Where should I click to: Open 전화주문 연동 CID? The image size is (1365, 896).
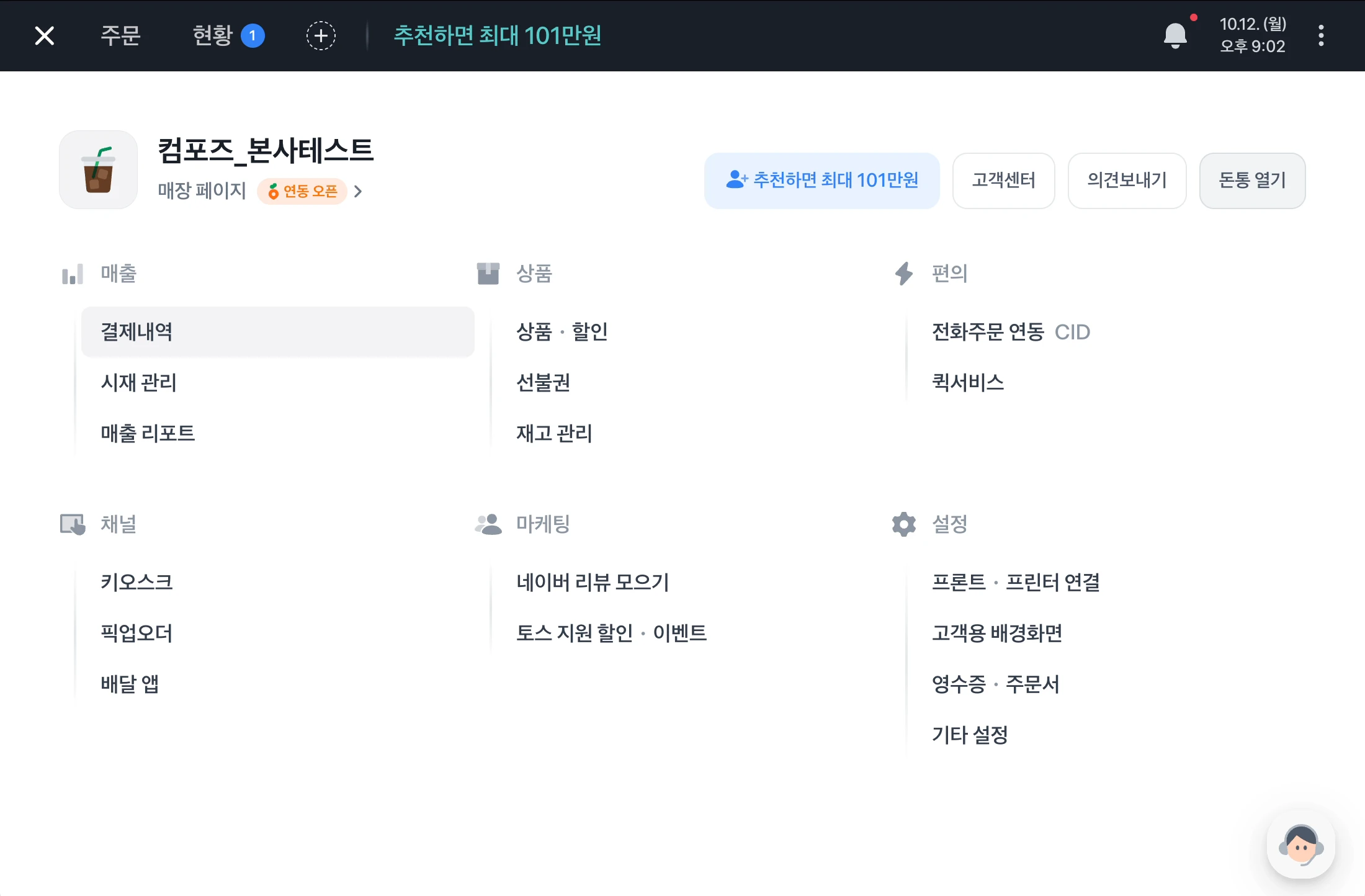1011,332
